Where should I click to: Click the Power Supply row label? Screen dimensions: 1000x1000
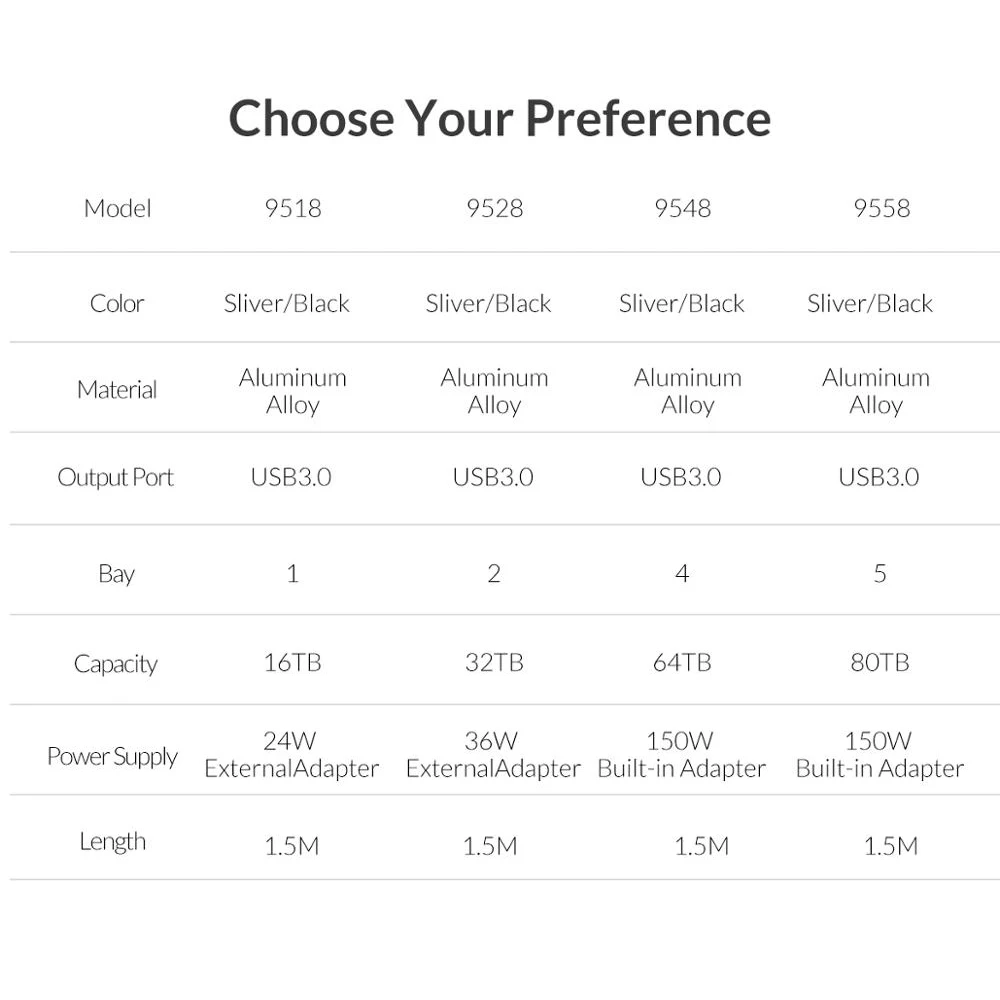coord(112,756)
